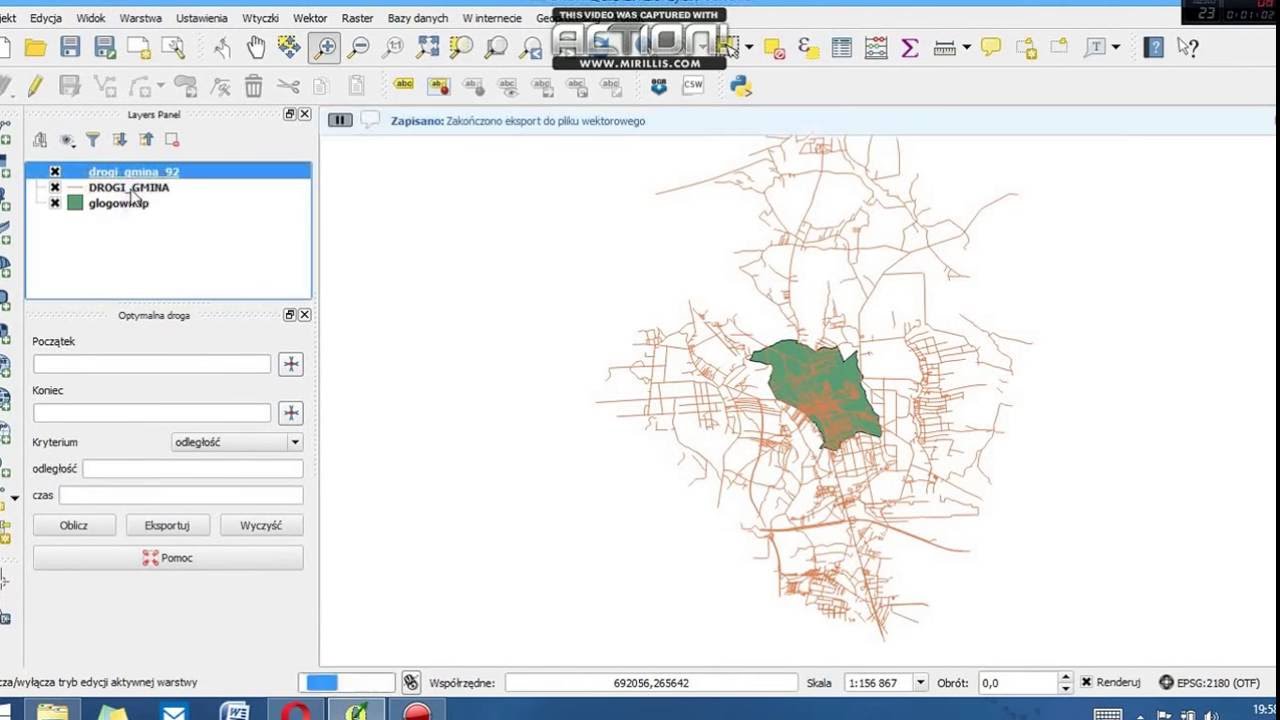Open the Warstwa menu
This screenshot has width=1280, height=720.
tap(140, 18)
